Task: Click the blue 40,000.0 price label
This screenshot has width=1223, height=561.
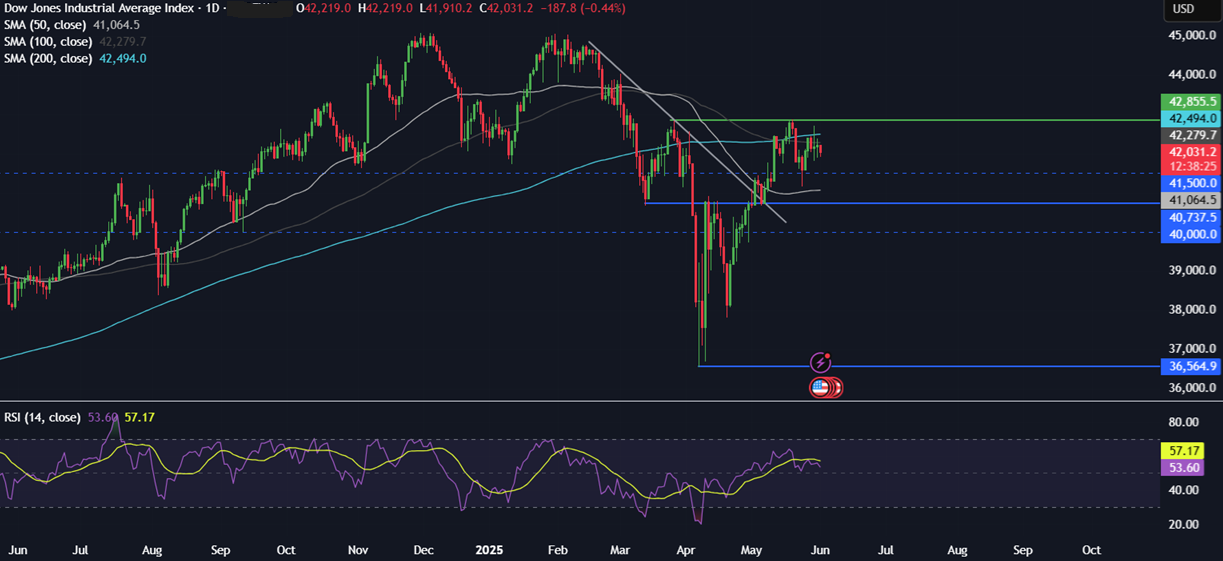Action: point(1190,233)
